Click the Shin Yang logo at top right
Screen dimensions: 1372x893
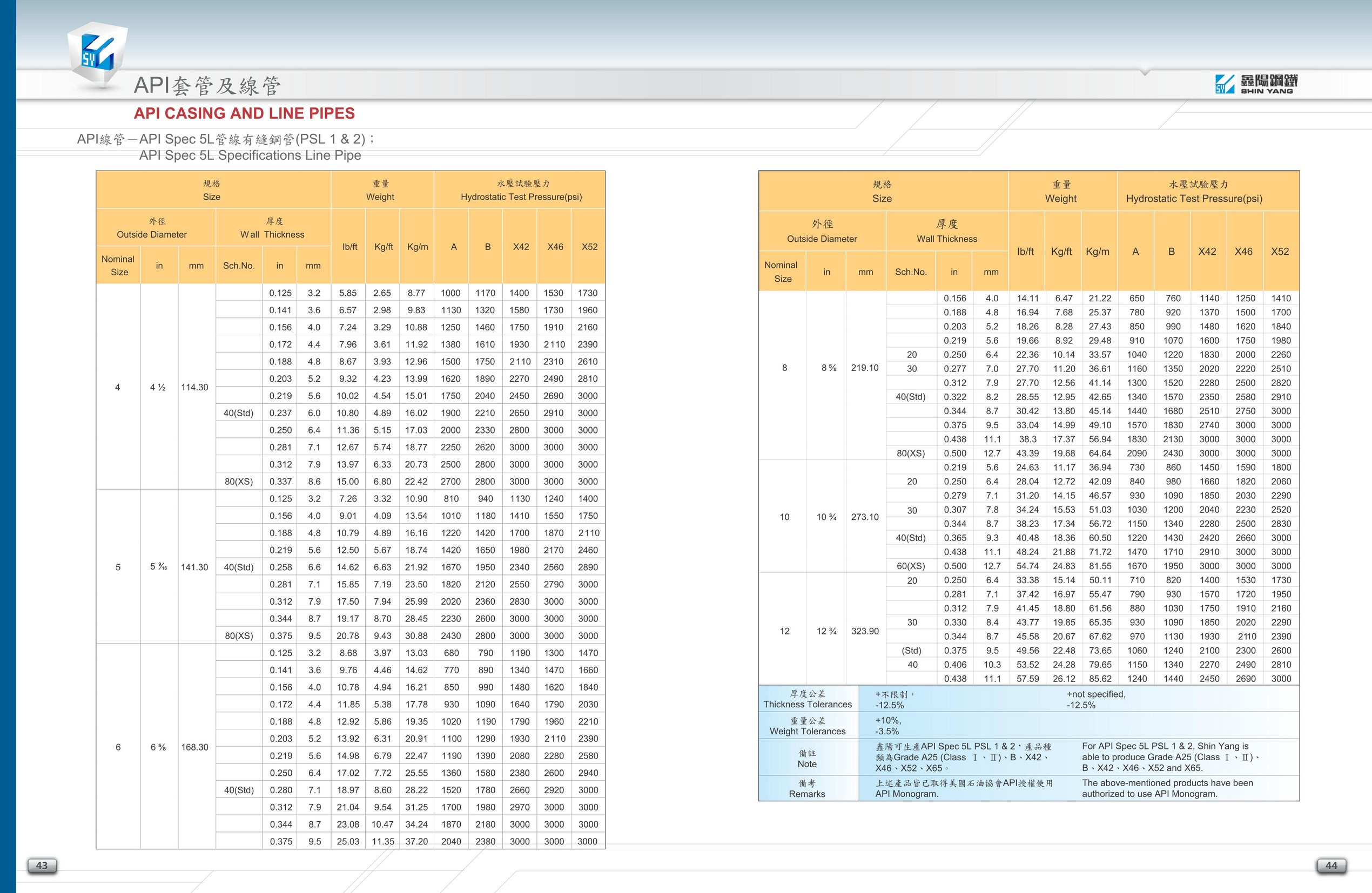pyautogui.click(x=1256, y=84)
